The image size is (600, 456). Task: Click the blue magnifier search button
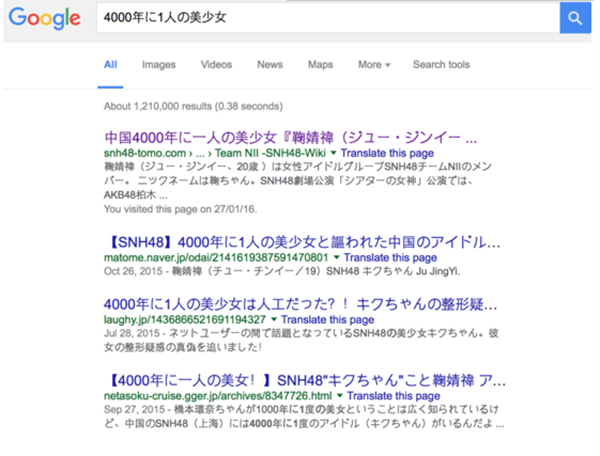575,18
